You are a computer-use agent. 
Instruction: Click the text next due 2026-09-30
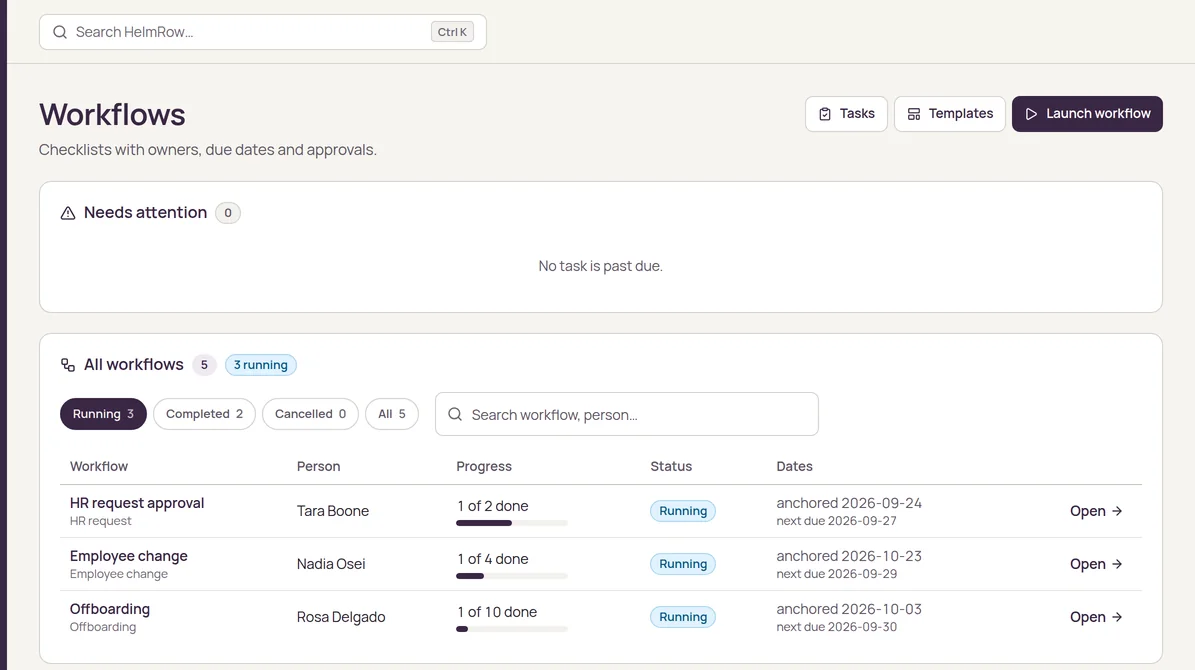836,627
